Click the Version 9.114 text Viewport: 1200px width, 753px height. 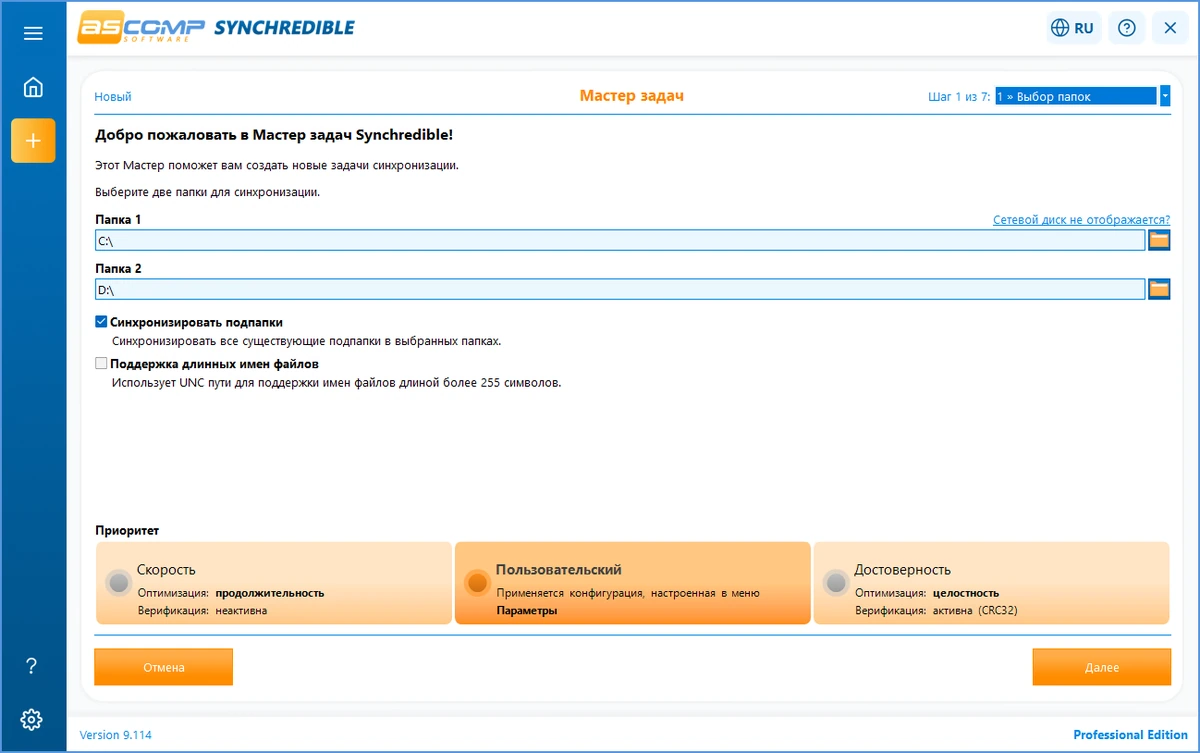116,735
